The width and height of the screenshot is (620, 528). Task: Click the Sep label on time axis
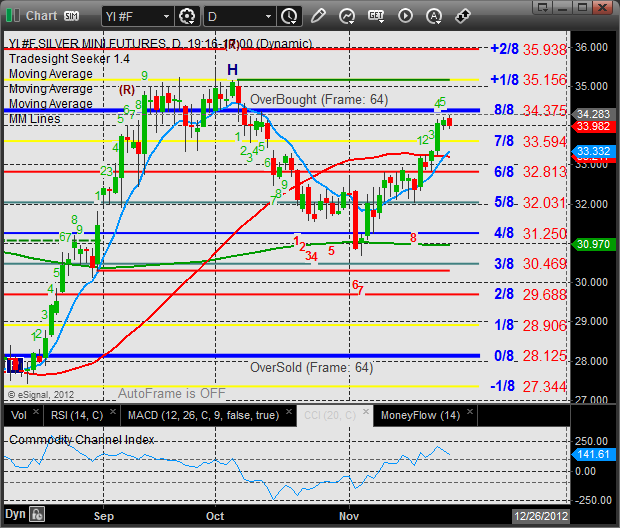coord(104,516)
